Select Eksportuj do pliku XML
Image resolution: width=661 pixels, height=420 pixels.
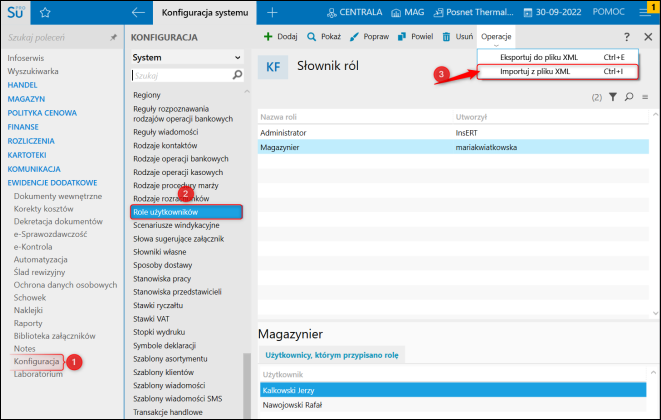coord(558,57)
